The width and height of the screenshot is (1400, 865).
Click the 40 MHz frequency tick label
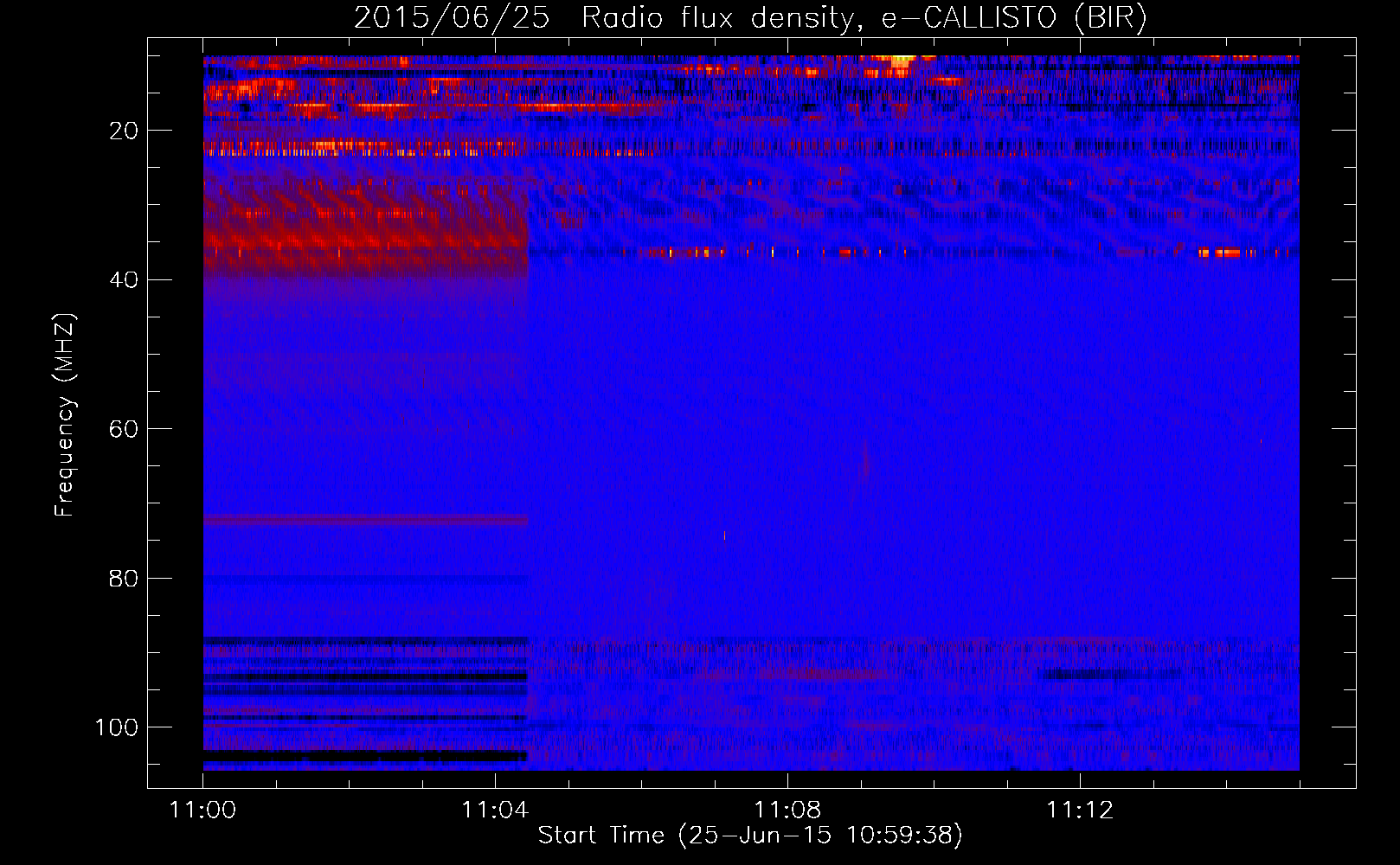click(x=125, y=280)
